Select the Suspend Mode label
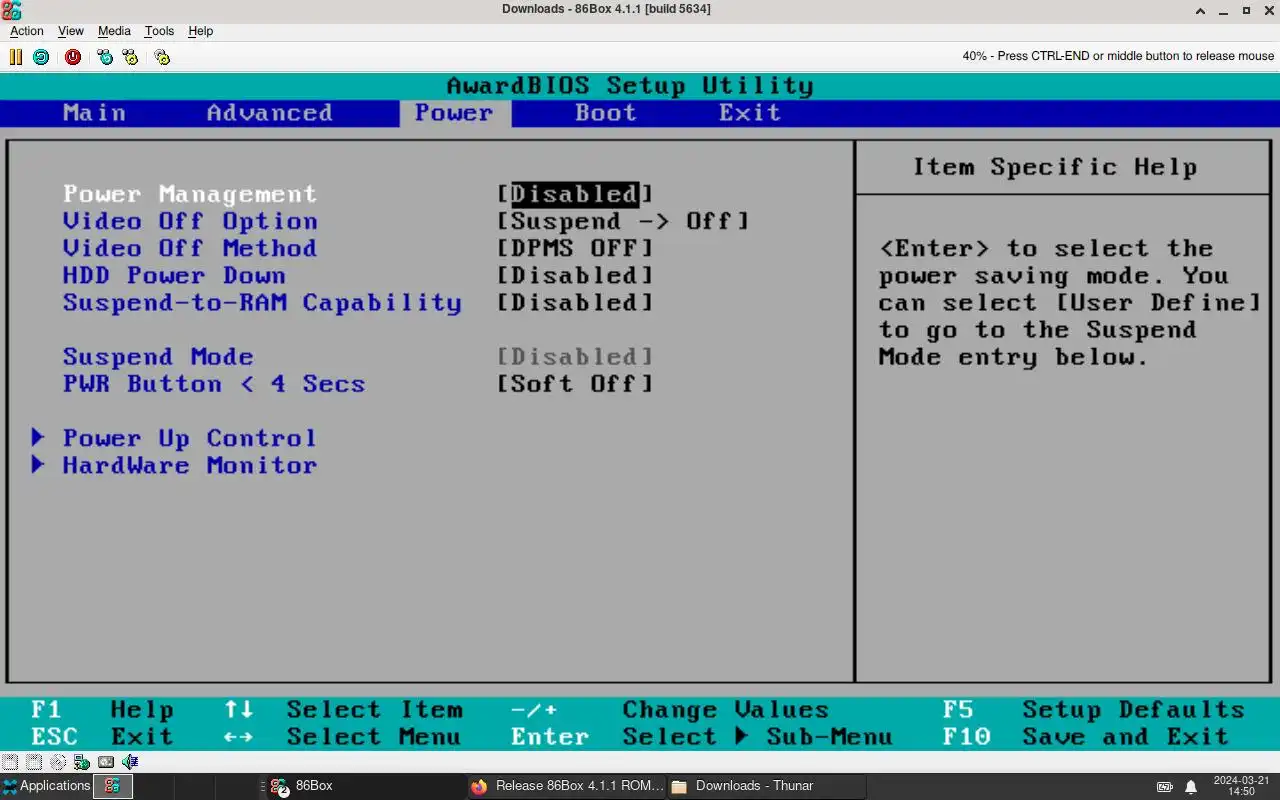Image resolution: width=1280 pixels, height=800 pixels. pos(158,357)
